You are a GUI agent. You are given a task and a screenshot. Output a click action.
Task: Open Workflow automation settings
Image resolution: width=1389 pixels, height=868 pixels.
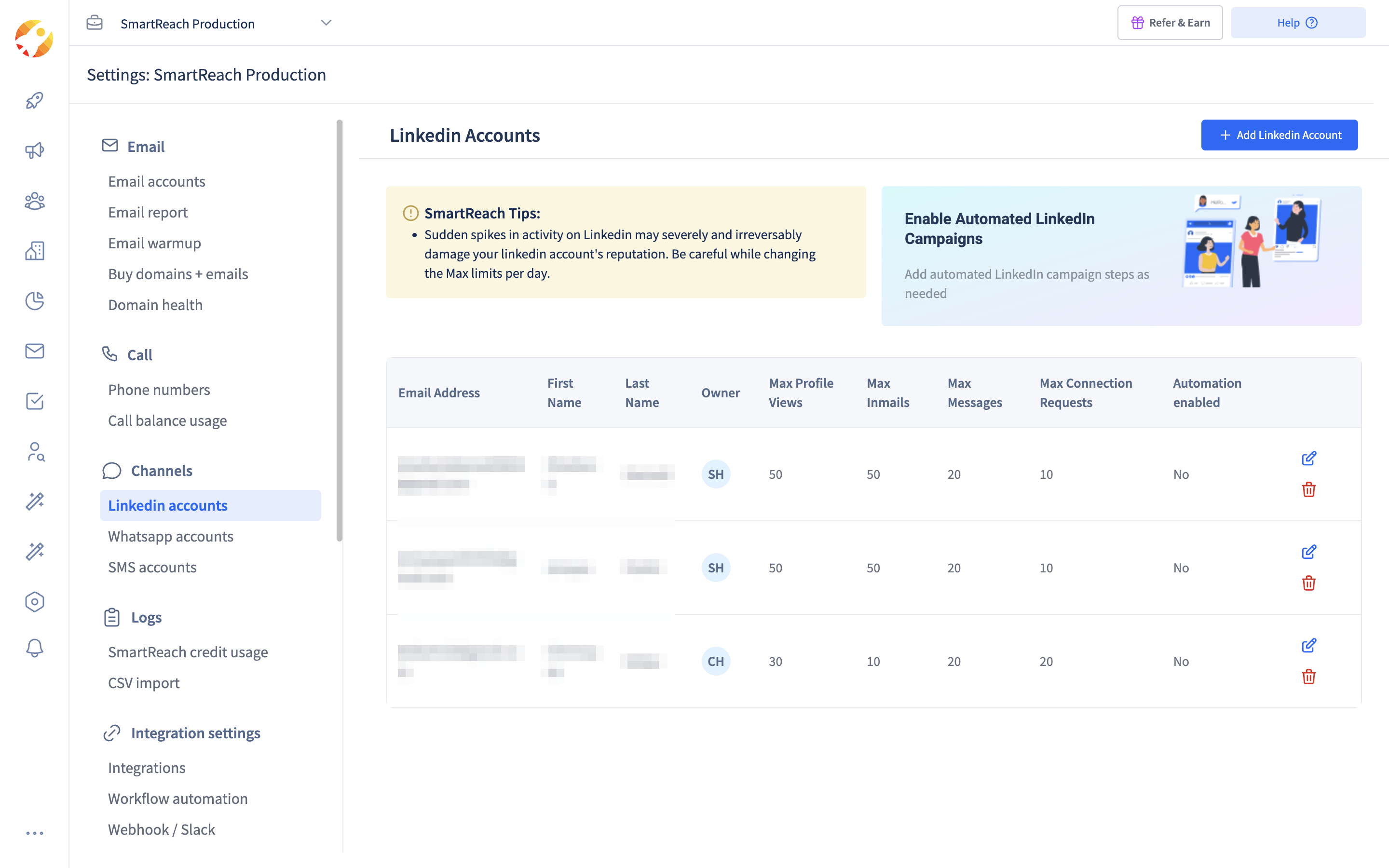177,799
